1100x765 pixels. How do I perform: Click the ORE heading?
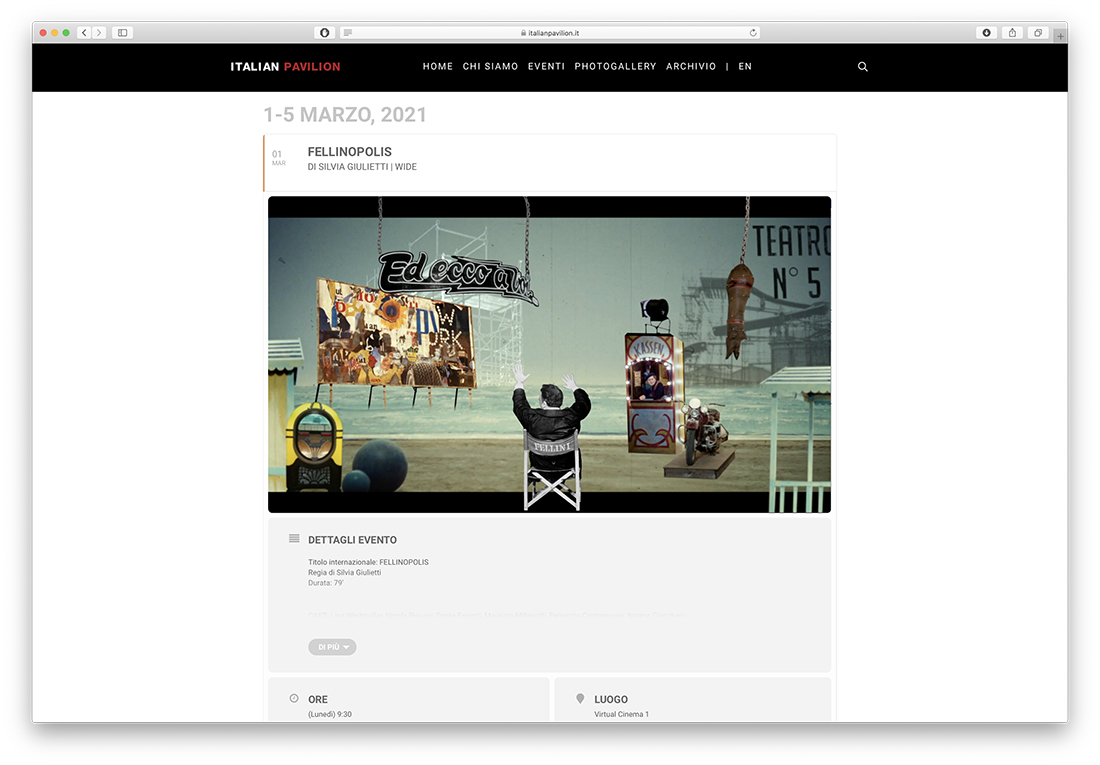coord(318,699)
